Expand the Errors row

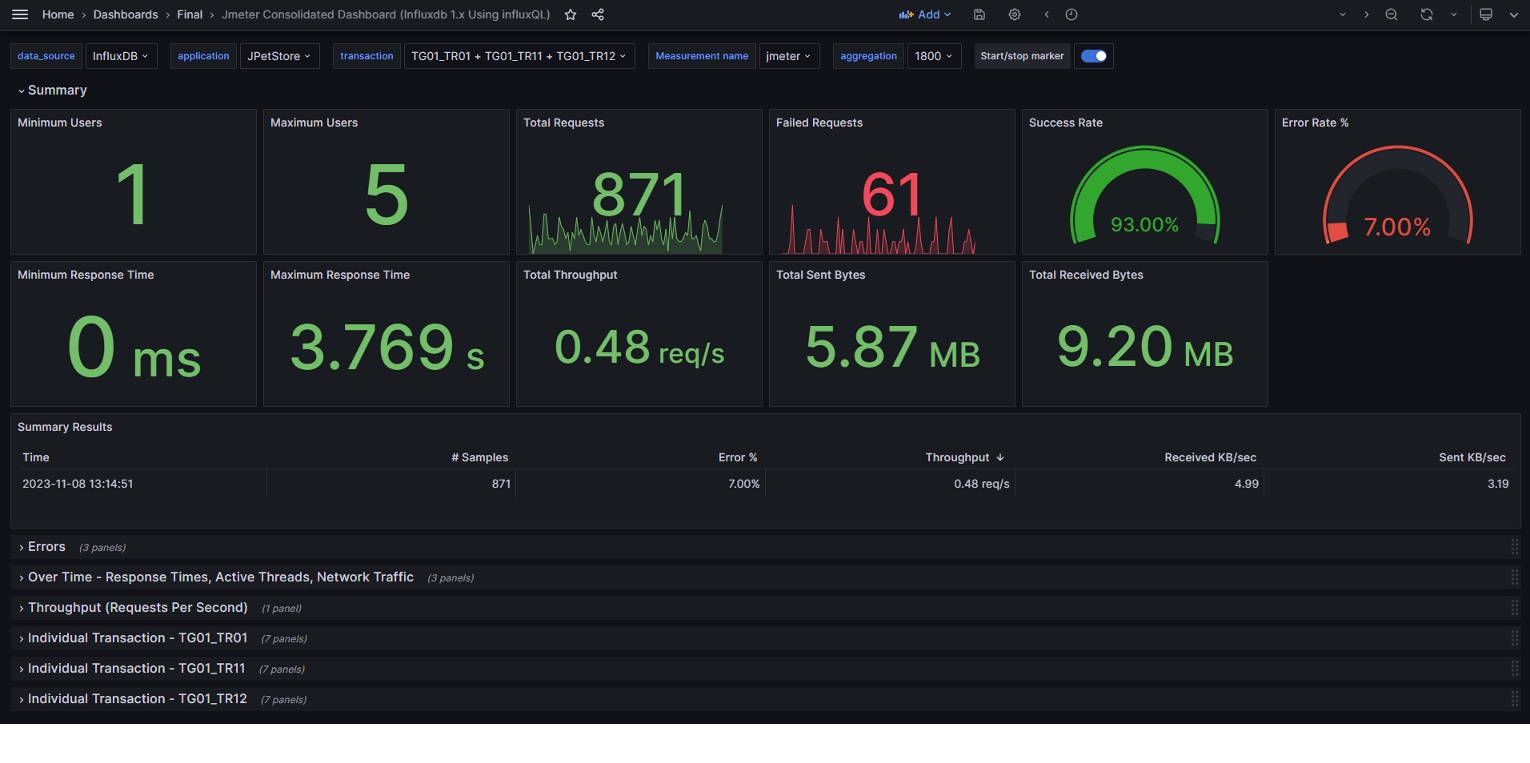46,547
